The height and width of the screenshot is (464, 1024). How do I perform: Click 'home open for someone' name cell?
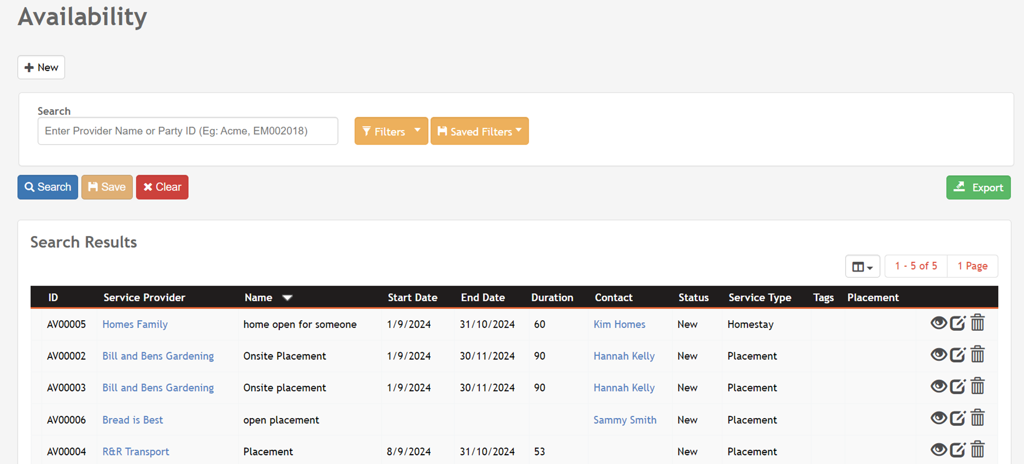point(300,324)
